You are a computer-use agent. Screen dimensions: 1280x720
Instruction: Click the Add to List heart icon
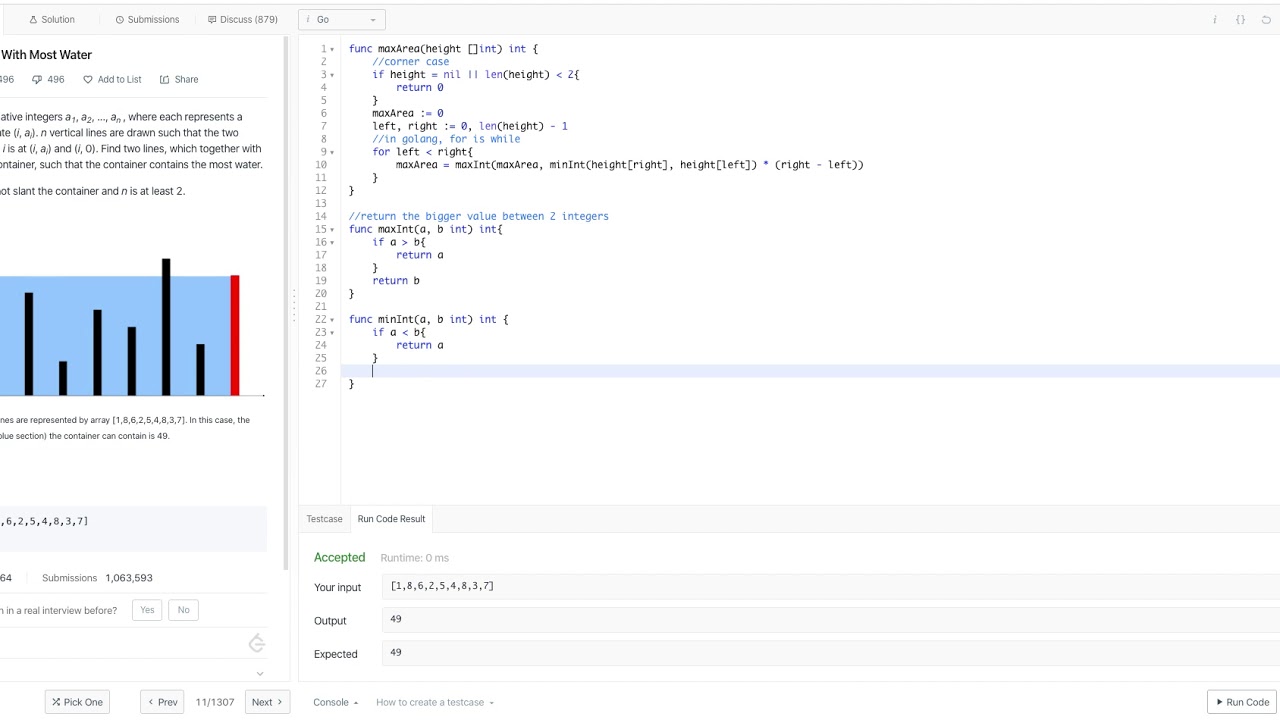[88, 80]
